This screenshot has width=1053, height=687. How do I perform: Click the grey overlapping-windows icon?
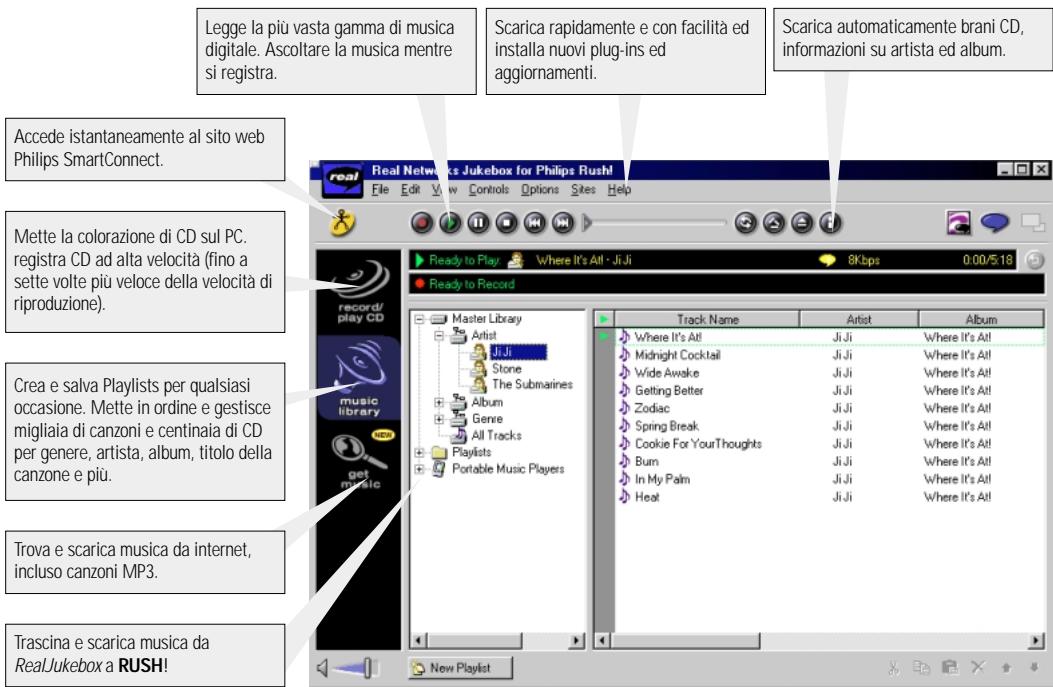[x=1032, y=222]
